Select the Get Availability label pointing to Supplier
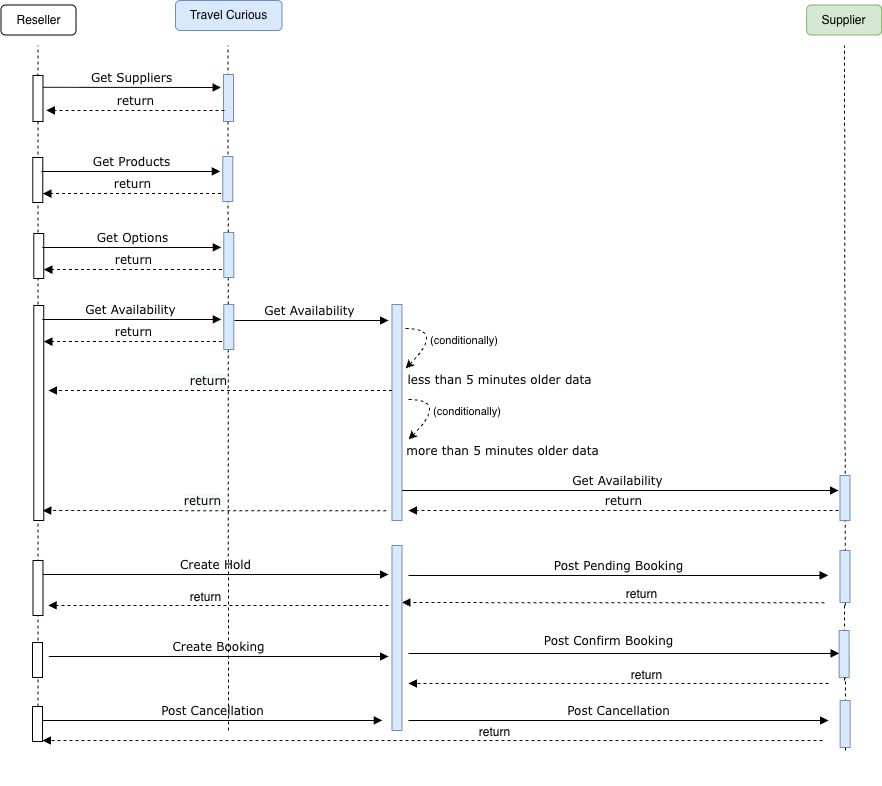 click(x=617, y=481)
